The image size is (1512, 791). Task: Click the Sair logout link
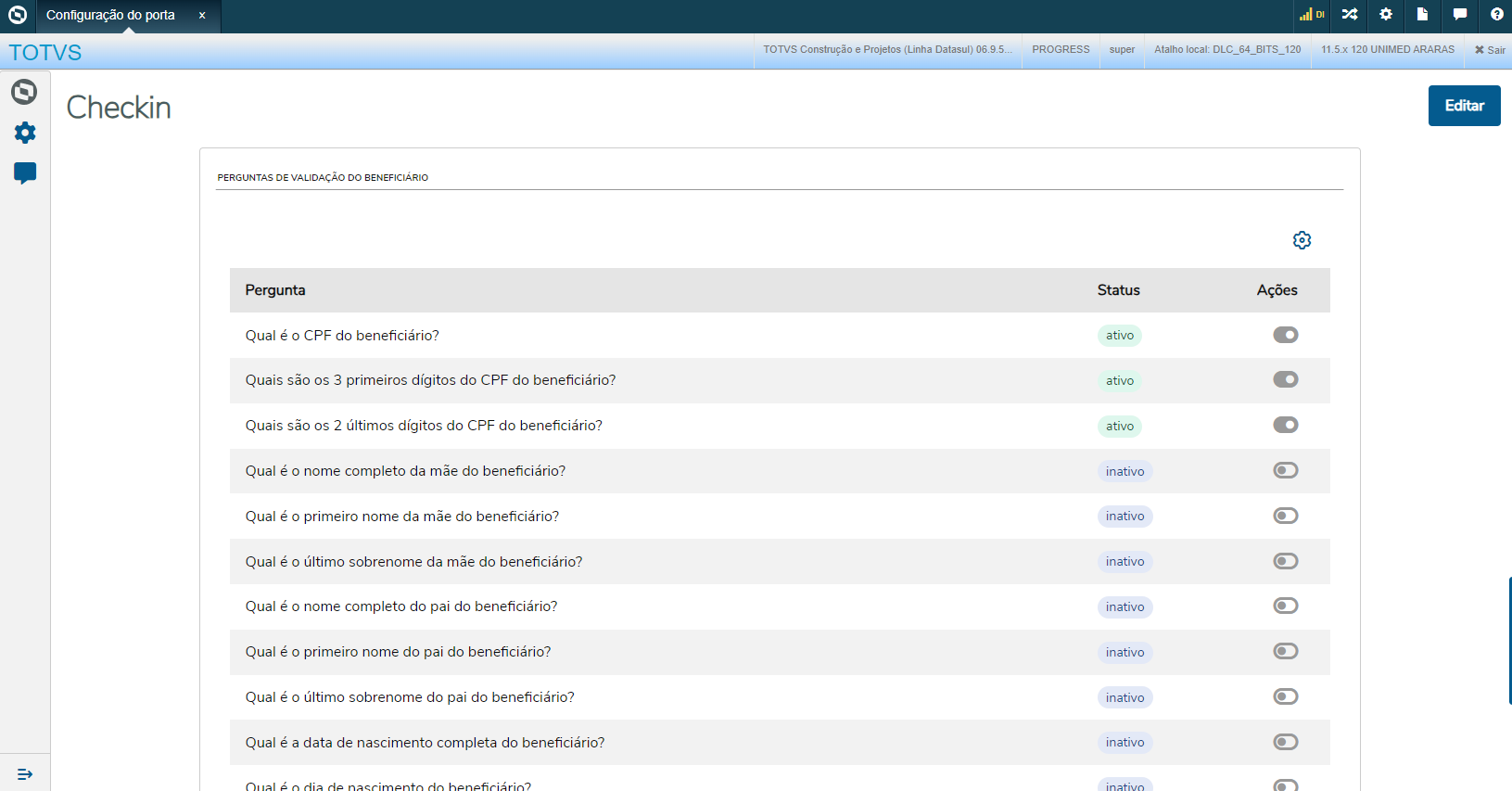(x=1490, y=50)
